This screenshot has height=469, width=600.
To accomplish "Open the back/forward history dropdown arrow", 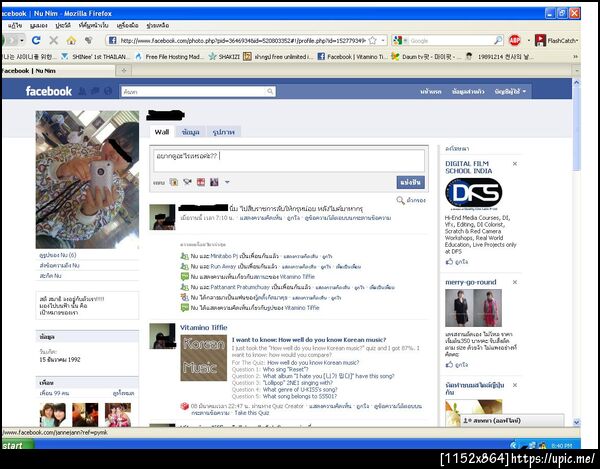I will click(x=22, y=40).
